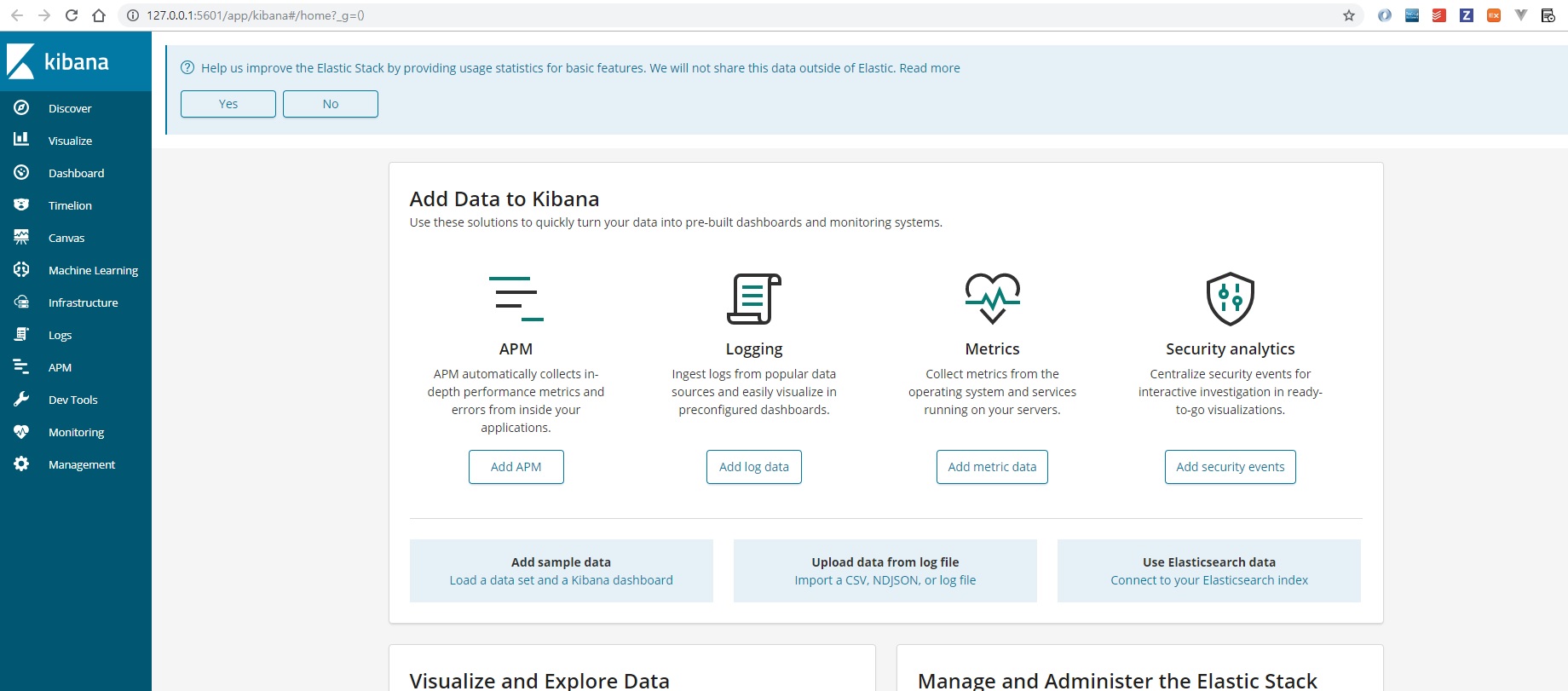Click the large APM illustration icon
1568x691 pixels.
pos(516,298)
